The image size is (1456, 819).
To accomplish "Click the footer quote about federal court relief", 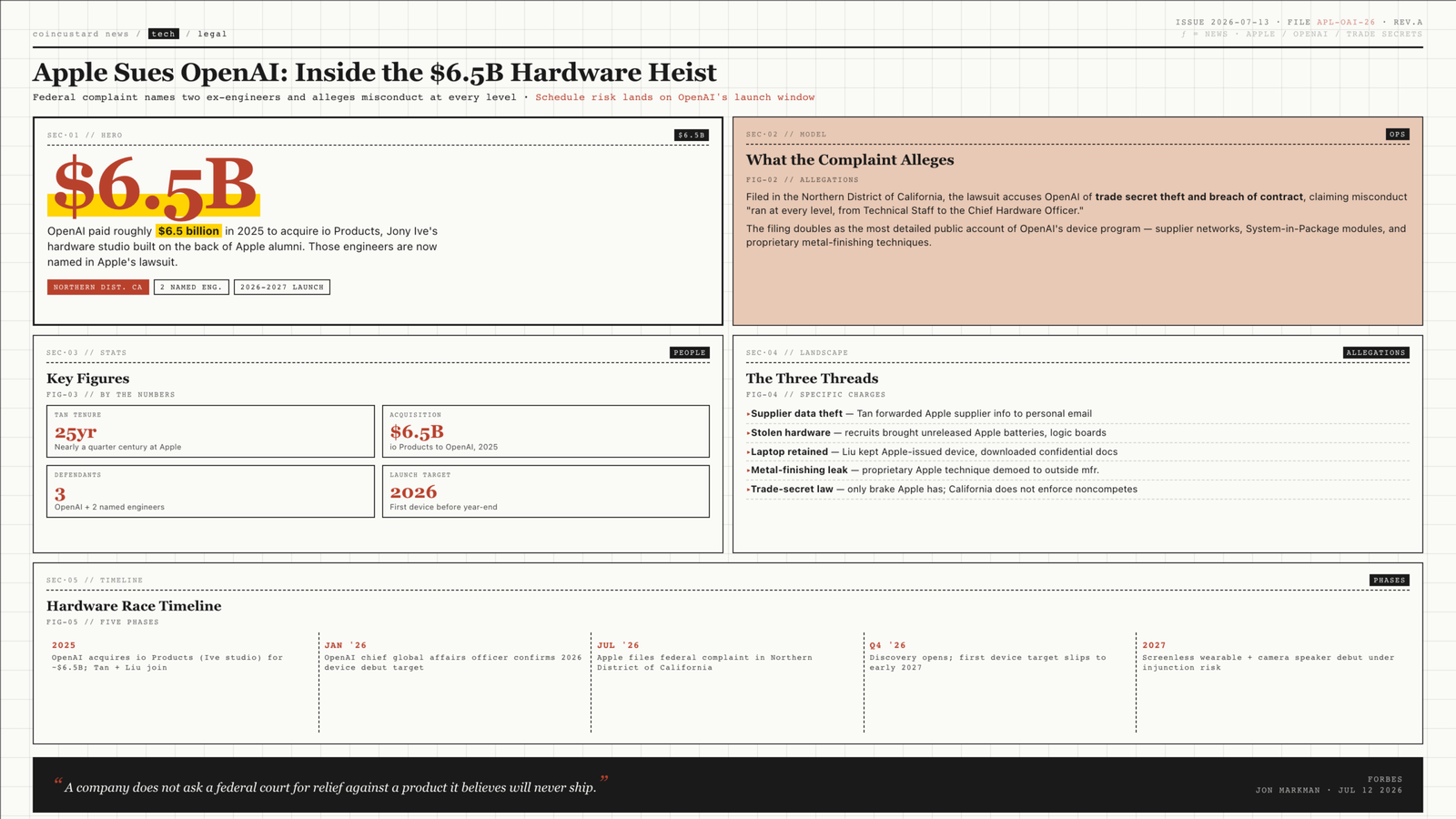I will coord(330,787).
